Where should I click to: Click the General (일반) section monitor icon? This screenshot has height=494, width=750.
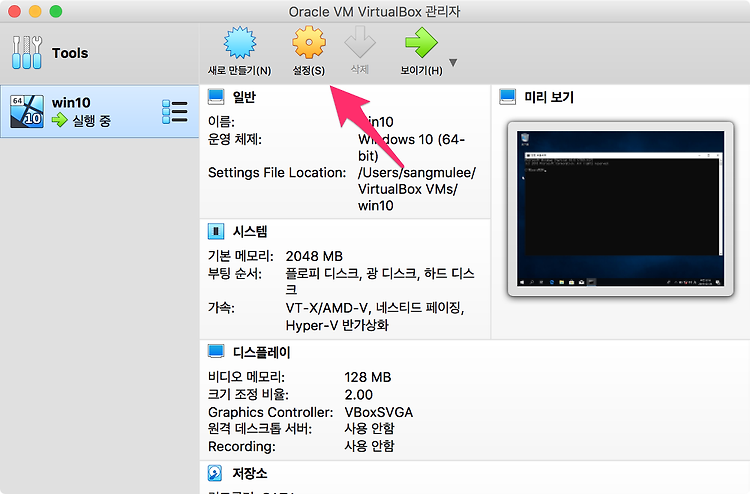(x=216, y=97)
